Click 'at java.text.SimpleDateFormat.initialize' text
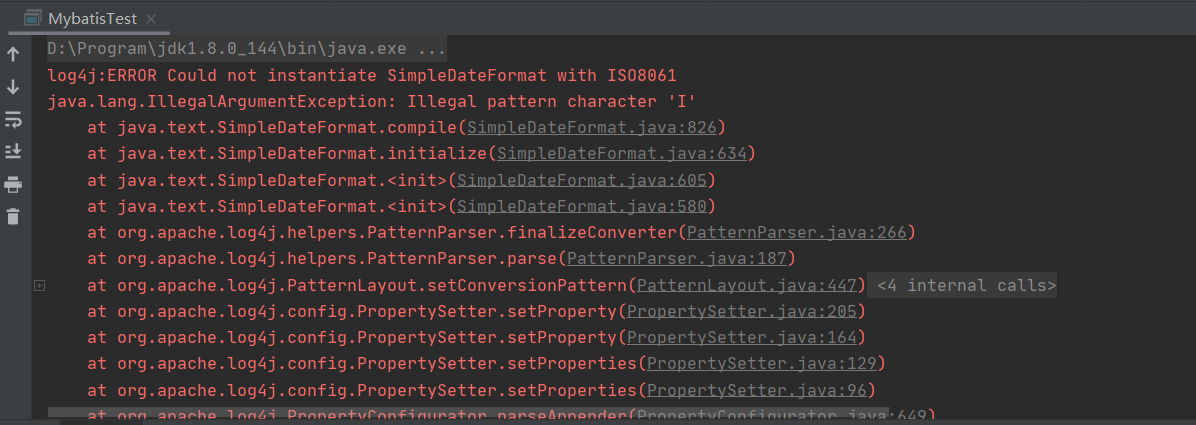Screen dimensions: 1196x425 point(287,154)
